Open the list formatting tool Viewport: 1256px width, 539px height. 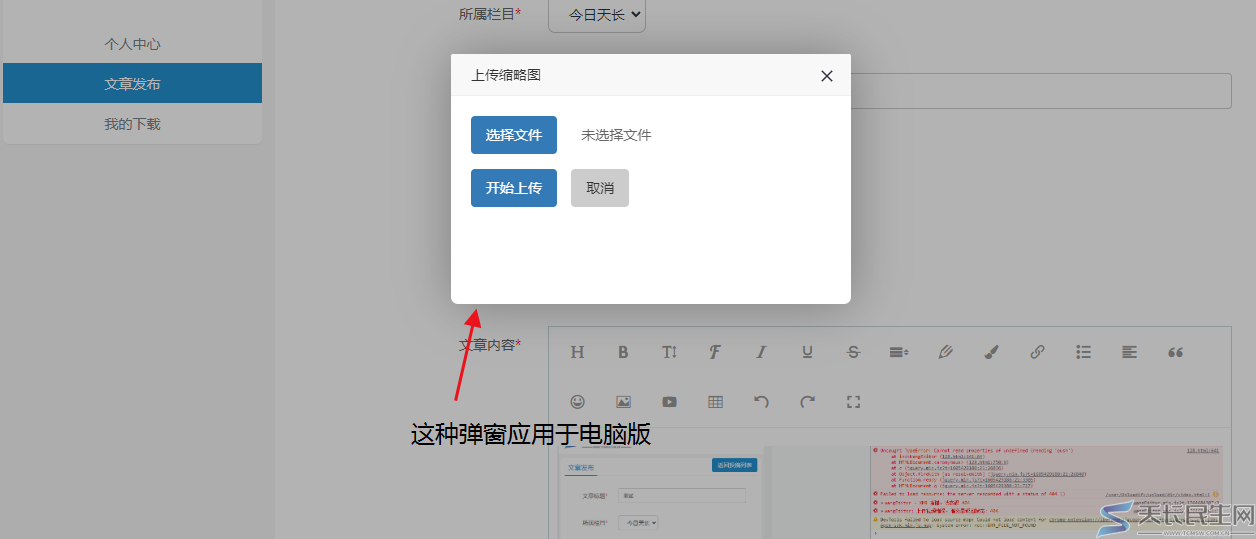(1083, 352)
